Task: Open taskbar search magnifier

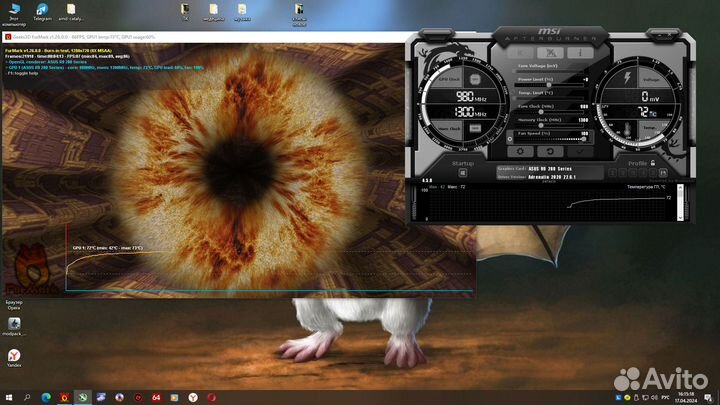Action: (x=27, y=397)
